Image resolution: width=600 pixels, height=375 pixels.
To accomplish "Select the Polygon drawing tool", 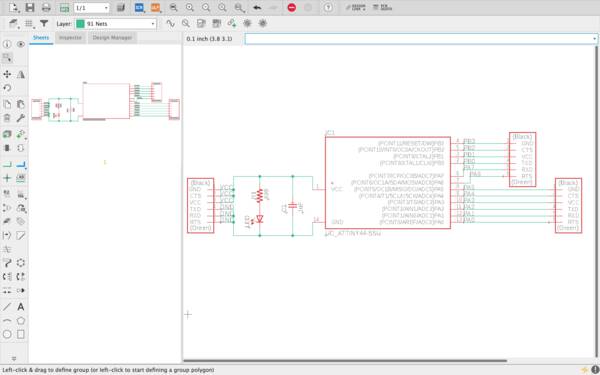I will click(21, 320).
